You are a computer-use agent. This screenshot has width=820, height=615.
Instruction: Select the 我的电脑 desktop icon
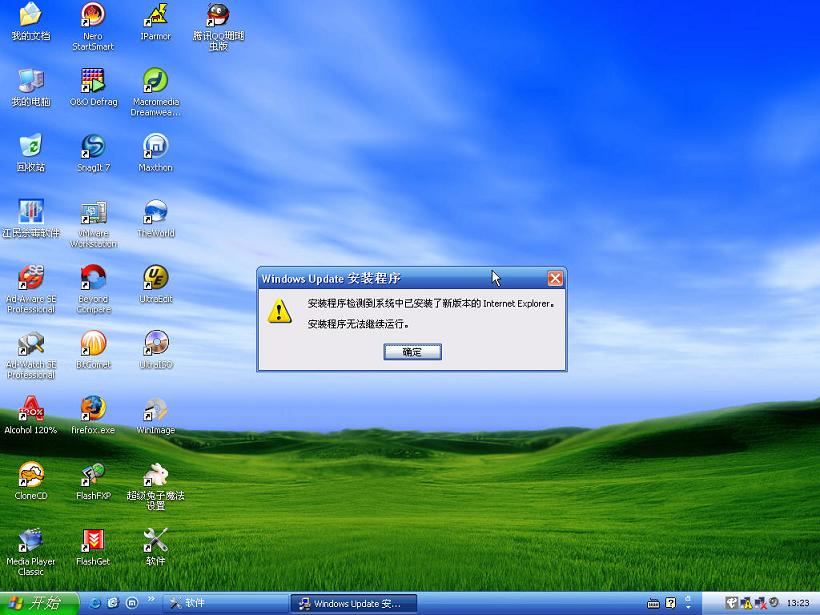pyautogui.click(x=31, y=88)
